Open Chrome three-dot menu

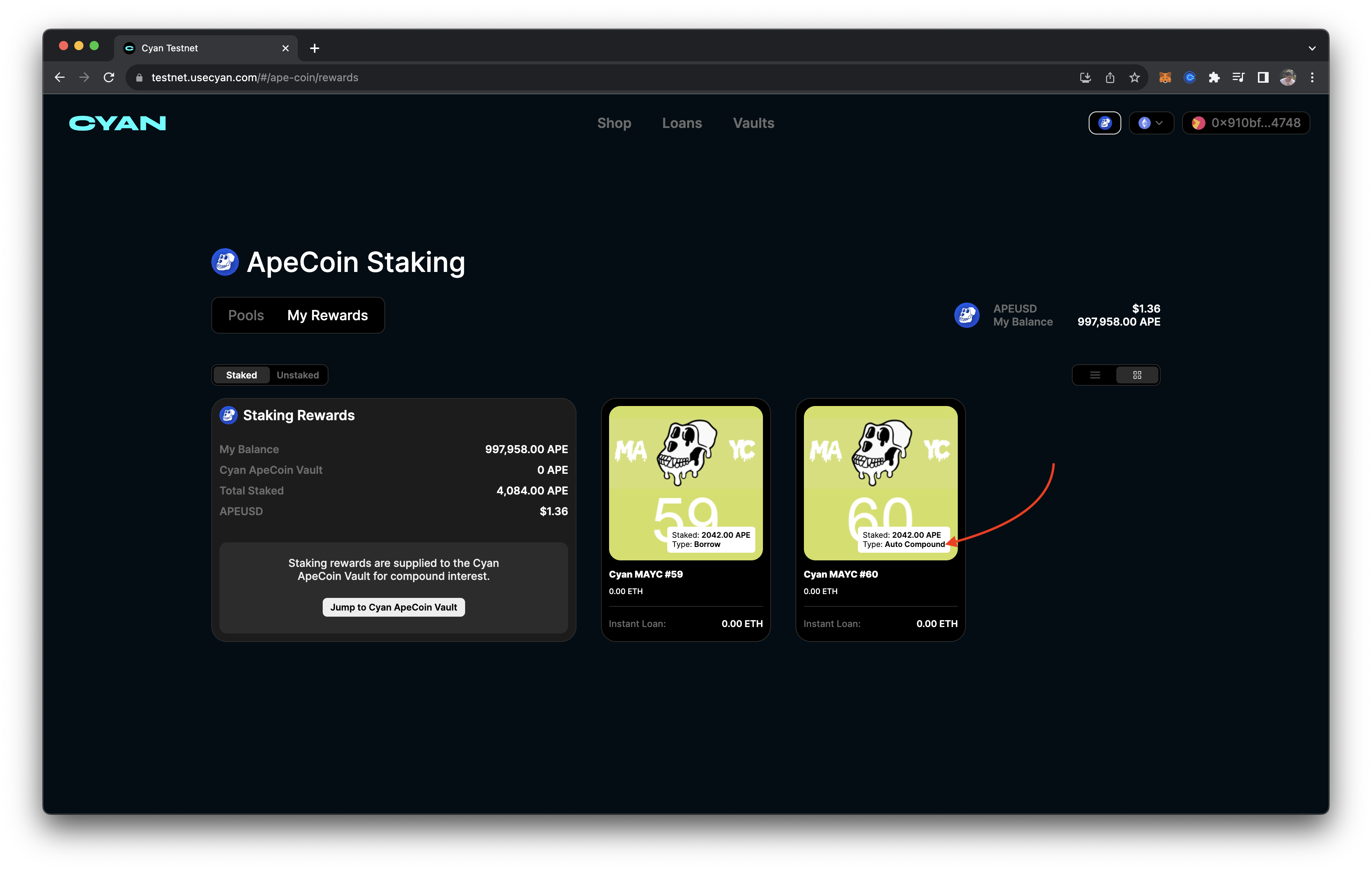(x=1312, y=77)
